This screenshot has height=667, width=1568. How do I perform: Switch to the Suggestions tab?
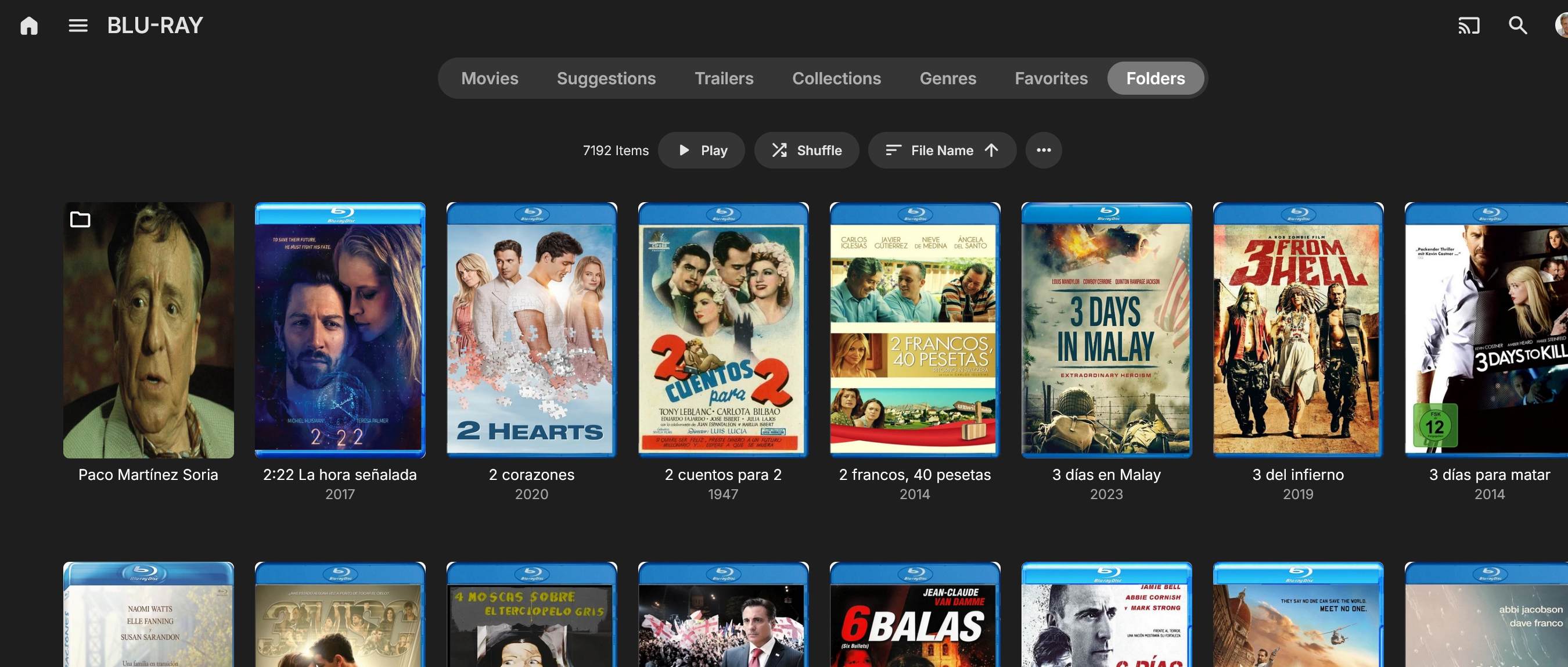(x=606, y=78)
